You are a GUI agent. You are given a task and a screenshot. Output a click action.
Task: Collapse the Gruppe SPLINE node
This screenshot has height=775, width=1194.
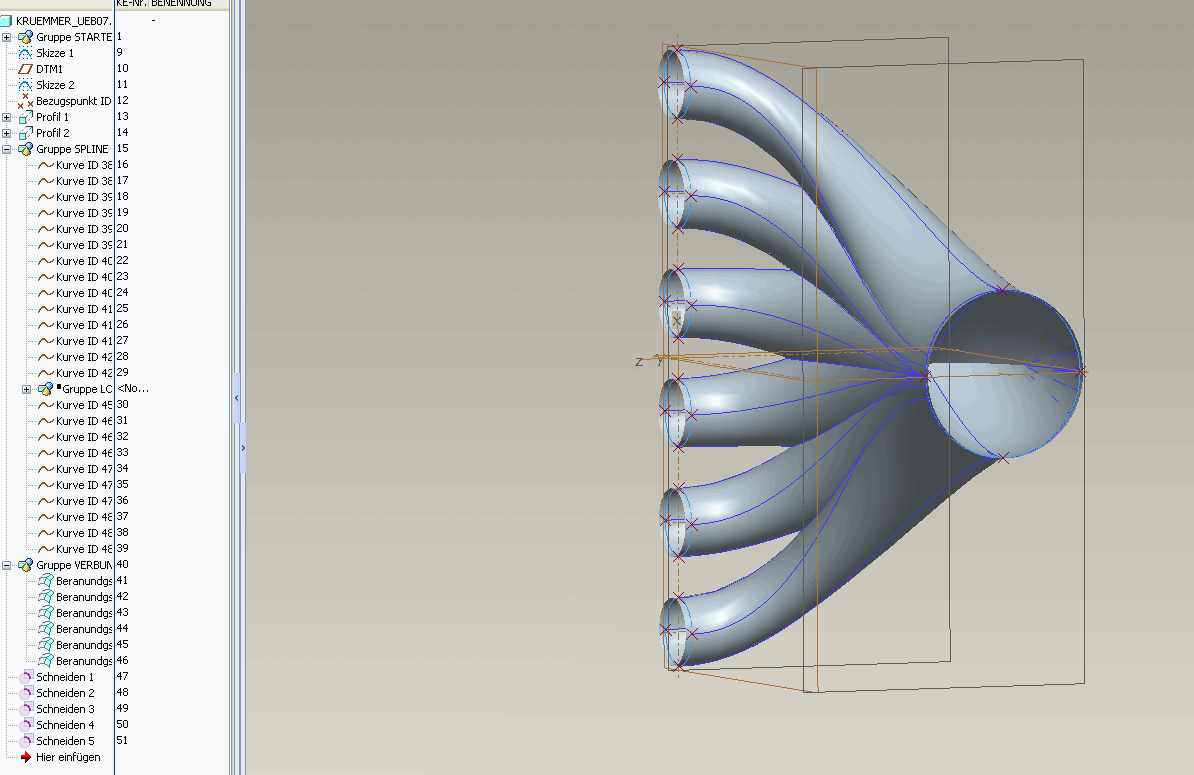tap(6, 149)
